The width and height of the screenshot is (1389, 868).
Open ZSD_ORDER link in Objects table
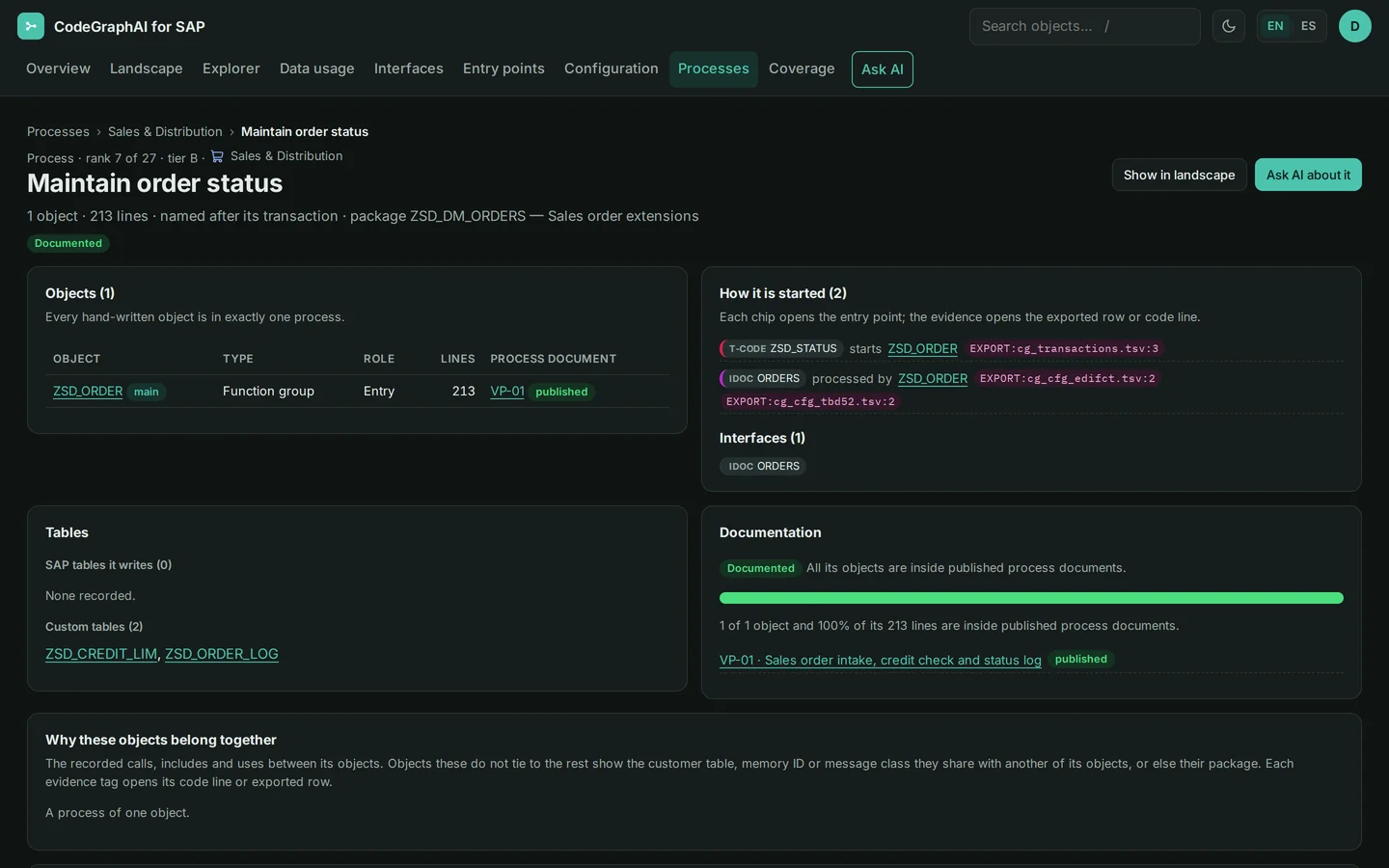tap(88, 391)
